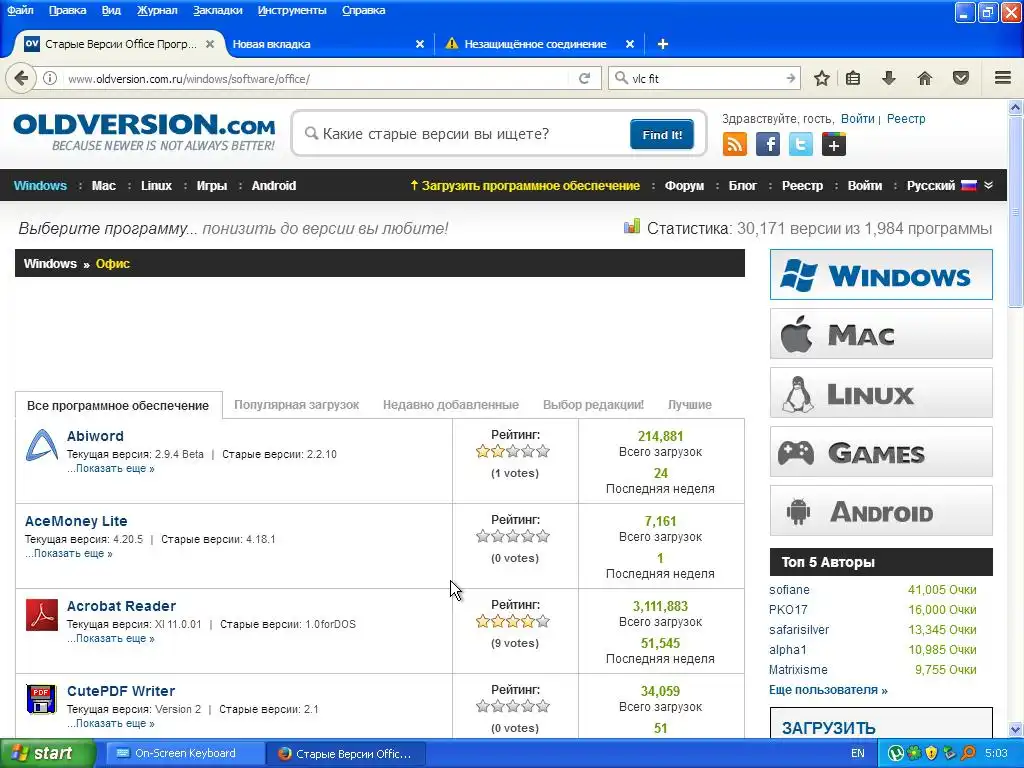Screen dimensions: 1024x768
Task: Switch to the Незащищённое соединение browser tab
Action: [535, 44]
